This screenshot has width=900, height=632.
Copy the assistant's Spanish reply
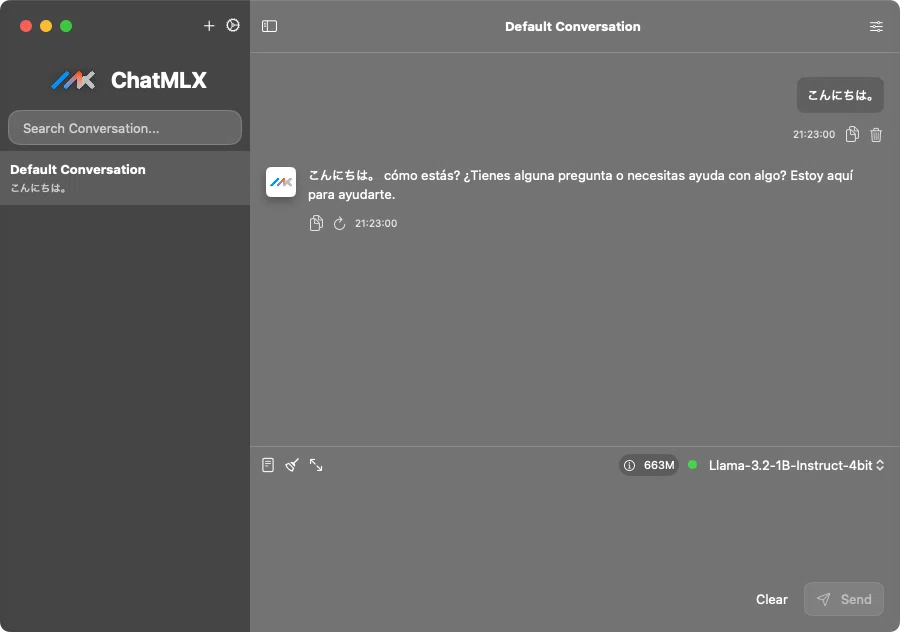point(316,223)
